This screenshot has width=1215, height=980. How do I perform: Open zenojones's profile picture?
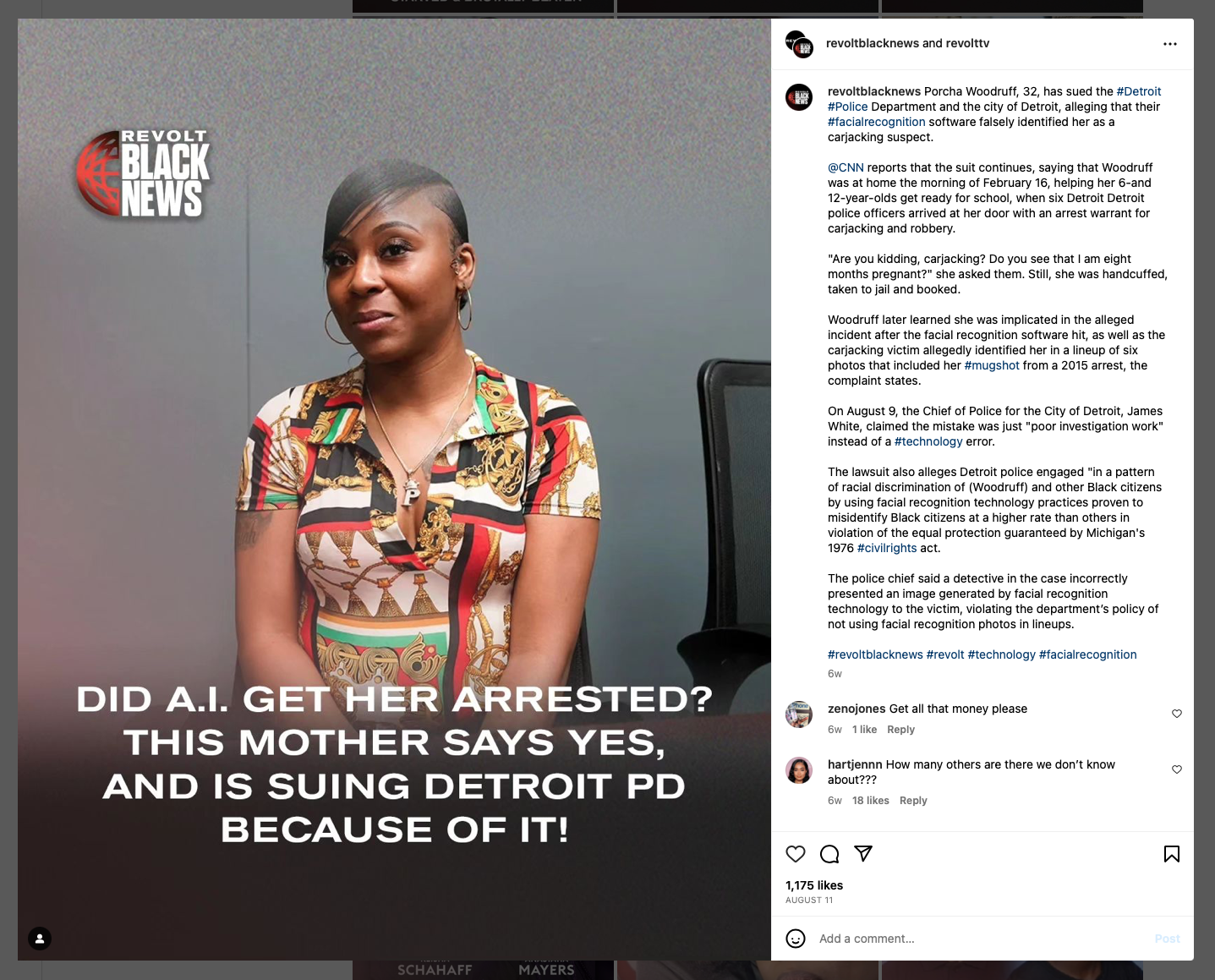(x=799, y=714)
